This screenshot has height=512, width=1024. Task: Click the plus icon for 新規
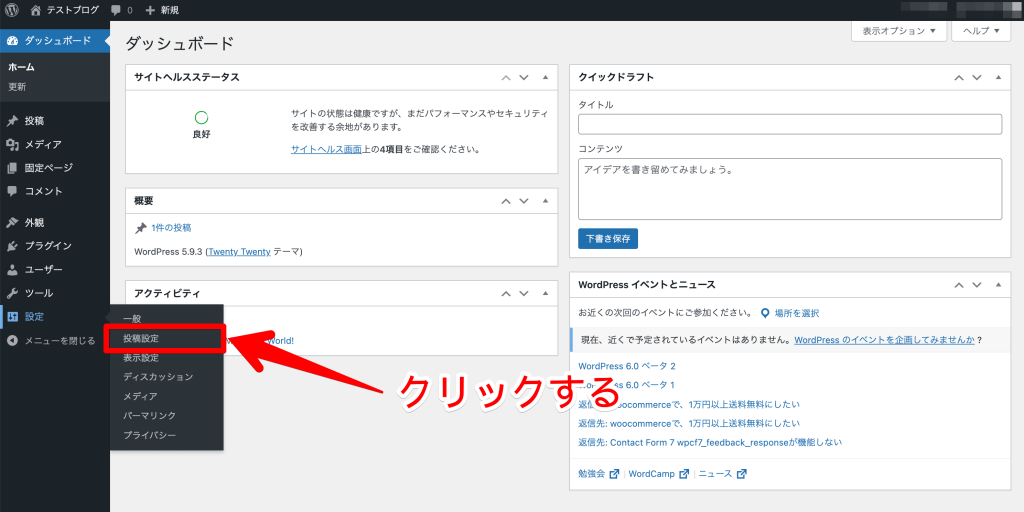150,10
